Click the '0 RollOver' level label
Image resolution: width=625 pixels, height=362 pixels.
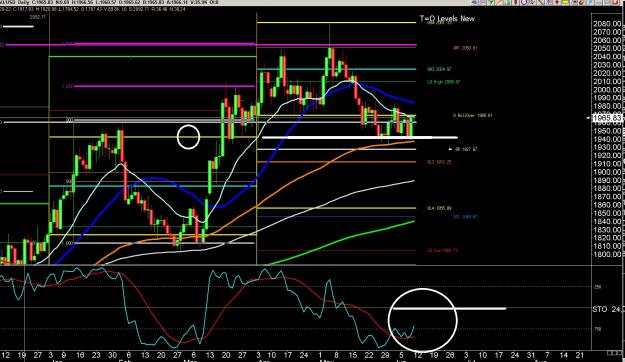(472, 116)
